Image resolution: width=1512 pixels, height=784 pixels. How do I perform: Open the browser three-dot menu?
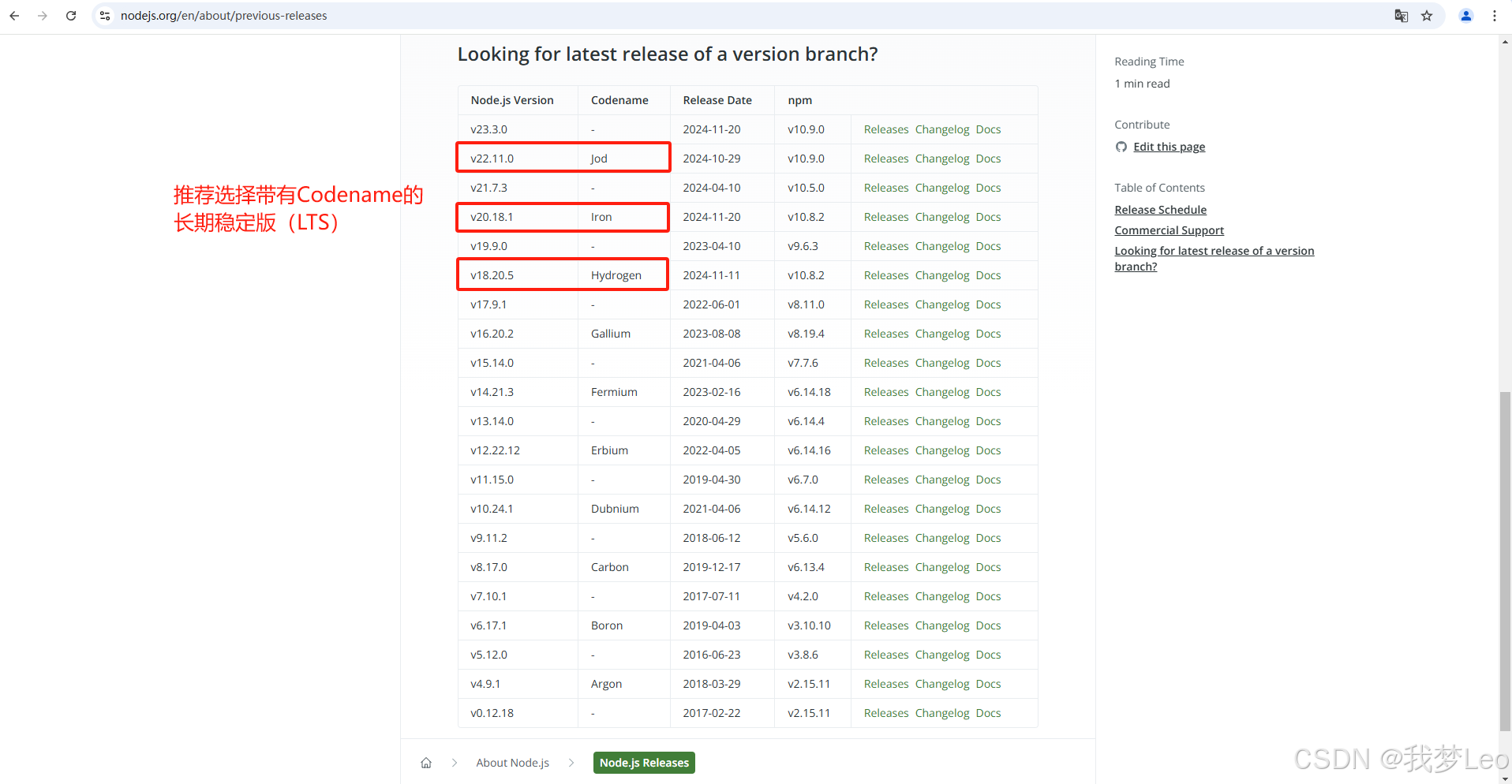click(1495, 16)
